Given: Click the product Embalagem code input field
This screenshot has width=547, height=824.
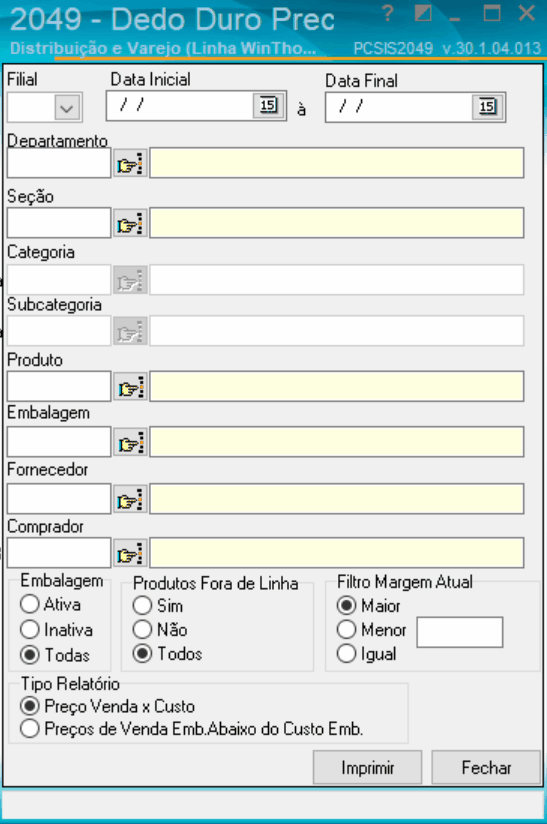Looking at the screenshot, I should pos(59,441).
